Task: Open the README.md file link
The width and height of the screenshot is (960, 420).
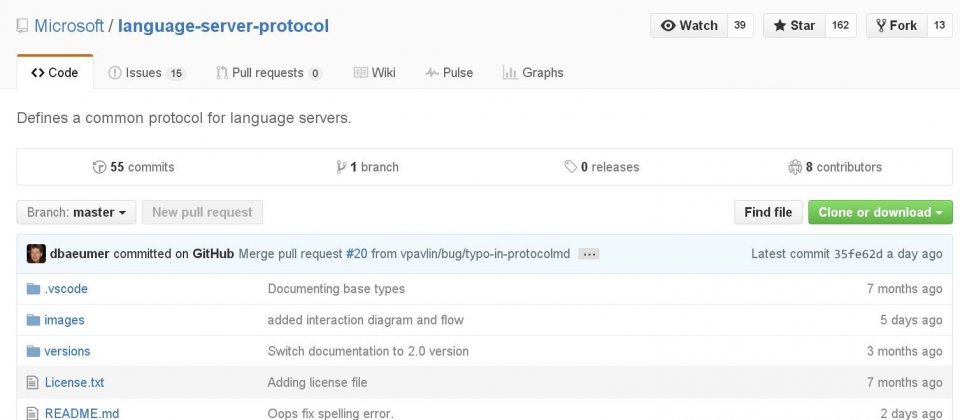Action: coord(82,414)
